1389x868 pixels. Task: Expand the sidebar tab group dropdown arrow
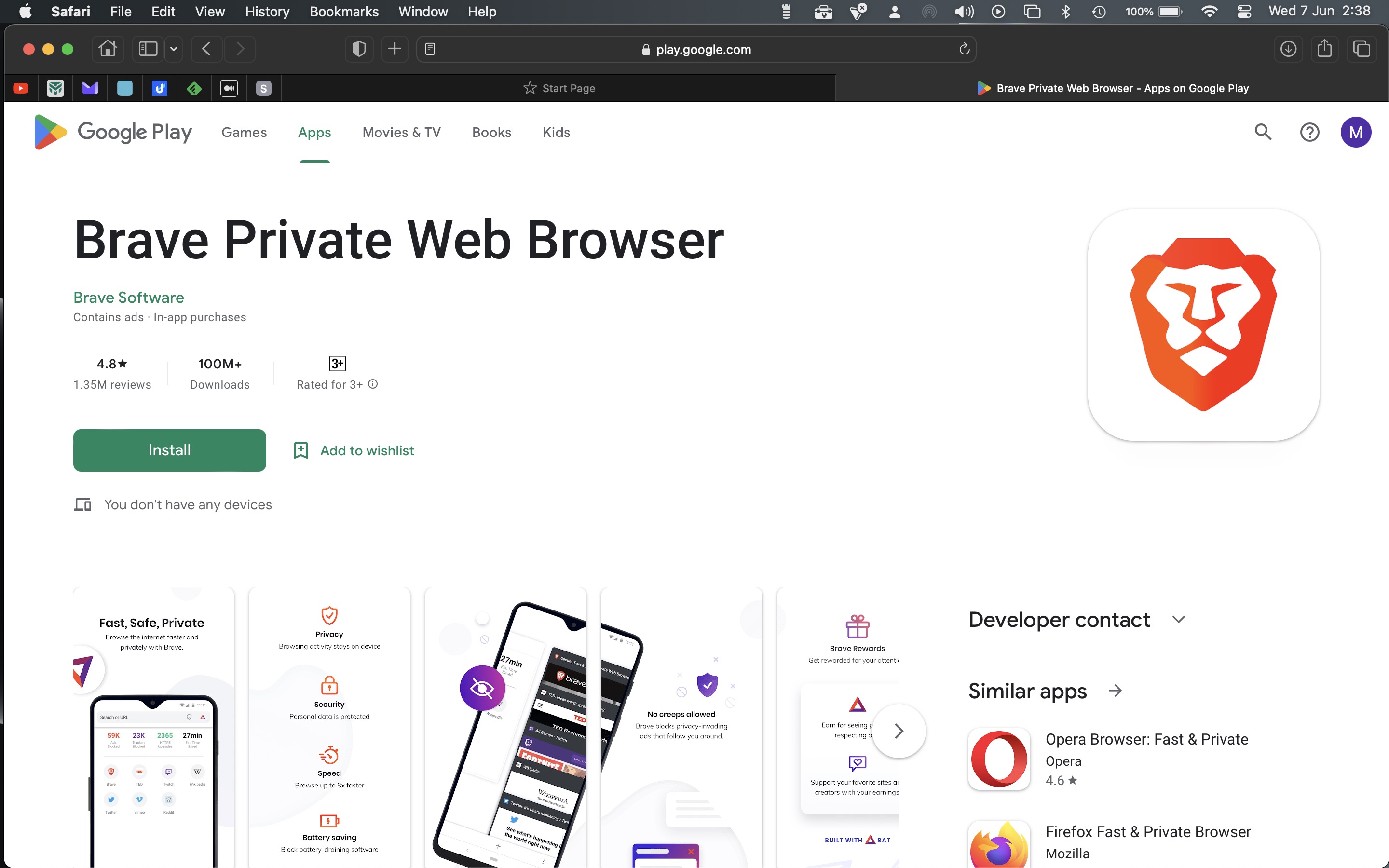pyautogui.click(x=173, y=49)
